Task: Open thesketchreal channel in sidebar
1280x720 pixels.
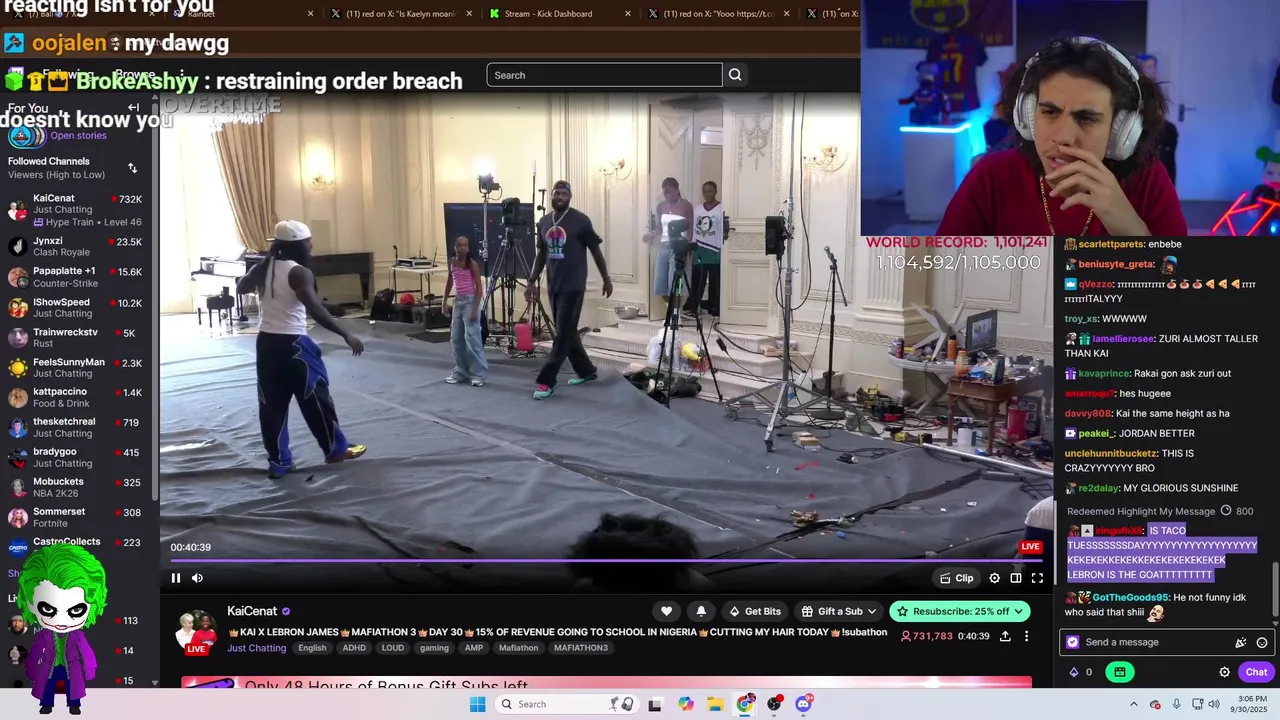Action: pyautogui.click(x=76, y=427)
